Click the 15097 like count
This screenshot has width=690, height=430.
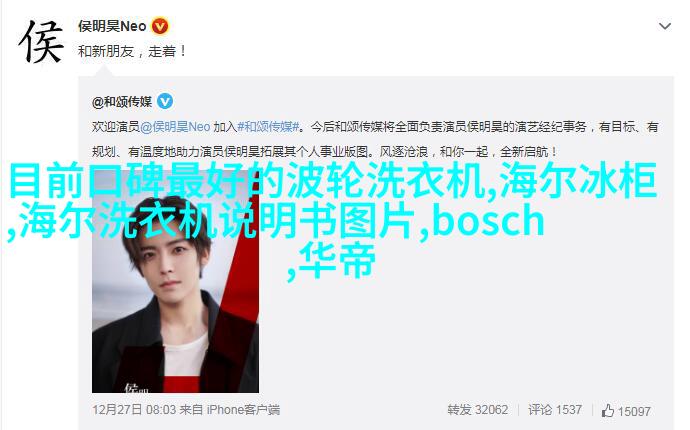(634, 411)
